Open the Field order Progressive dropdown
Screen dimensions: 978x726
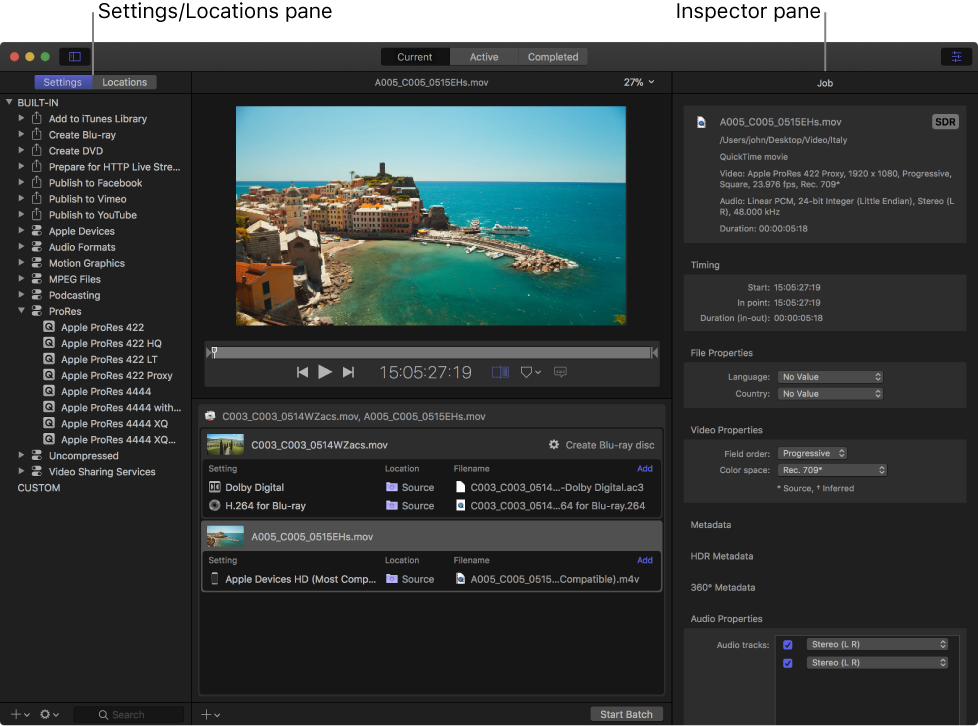coord(813,453)
